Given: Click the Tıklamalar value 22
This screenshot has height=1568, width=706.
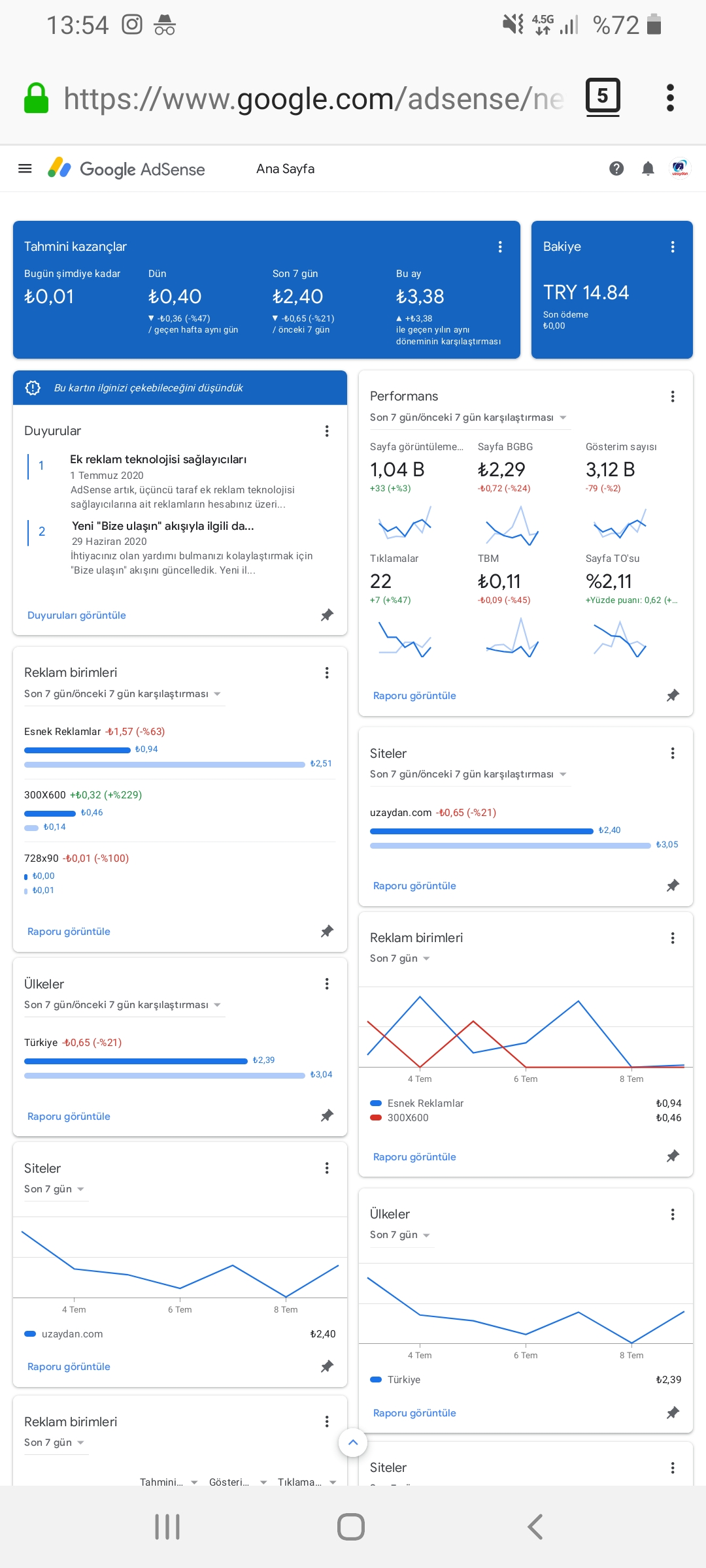Looking at the screenshot, I should tap(380, 581).
